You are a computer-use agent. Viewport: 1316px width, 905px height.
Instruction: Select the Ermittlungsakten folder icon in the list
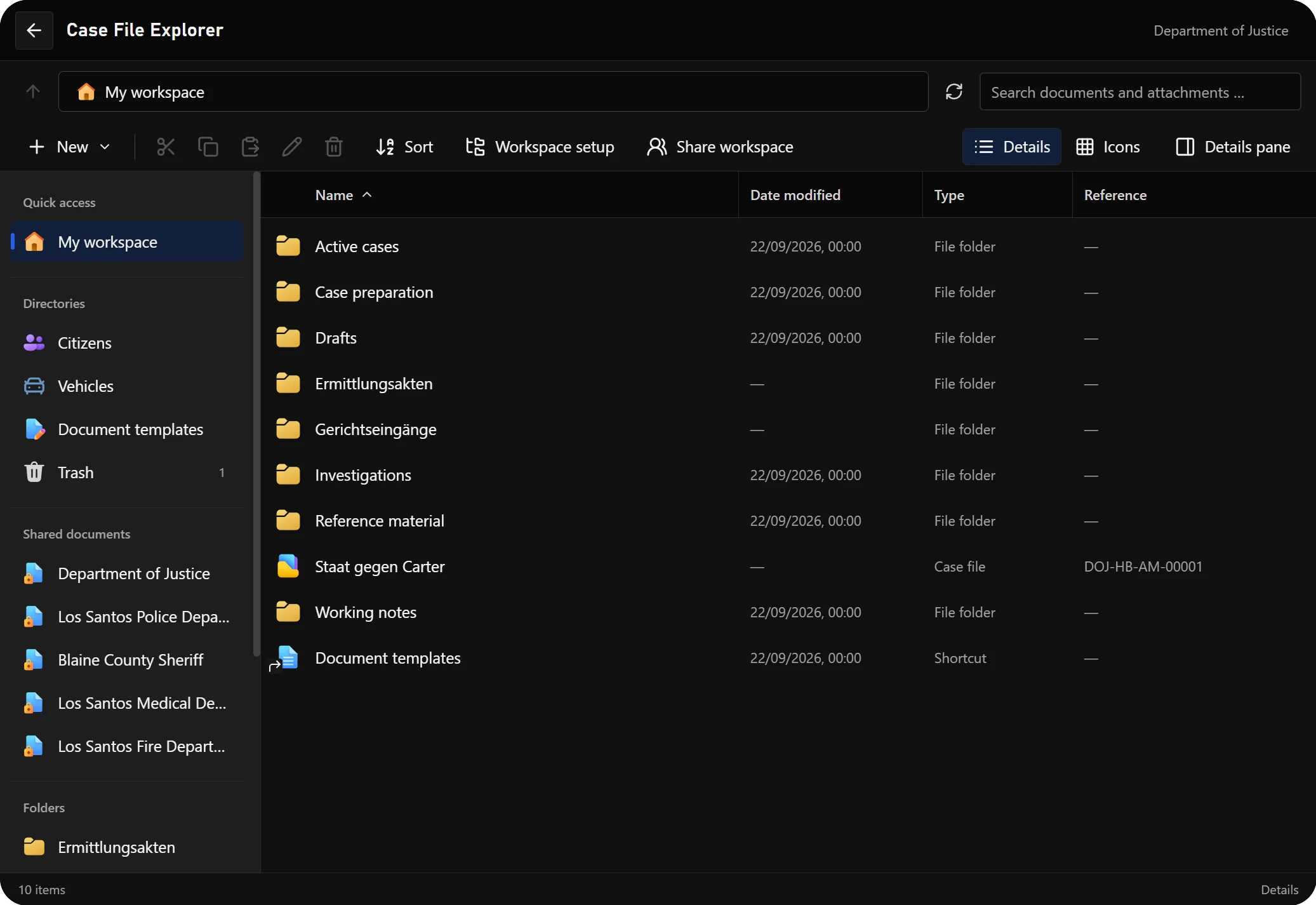(288, 383)
